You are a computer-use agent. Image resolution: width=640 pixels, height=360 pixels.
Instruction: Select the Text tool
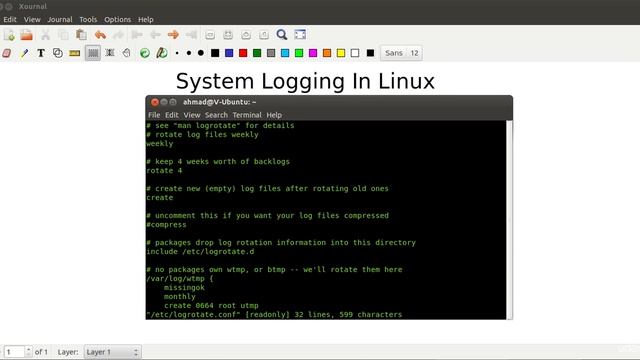[41, 53]
